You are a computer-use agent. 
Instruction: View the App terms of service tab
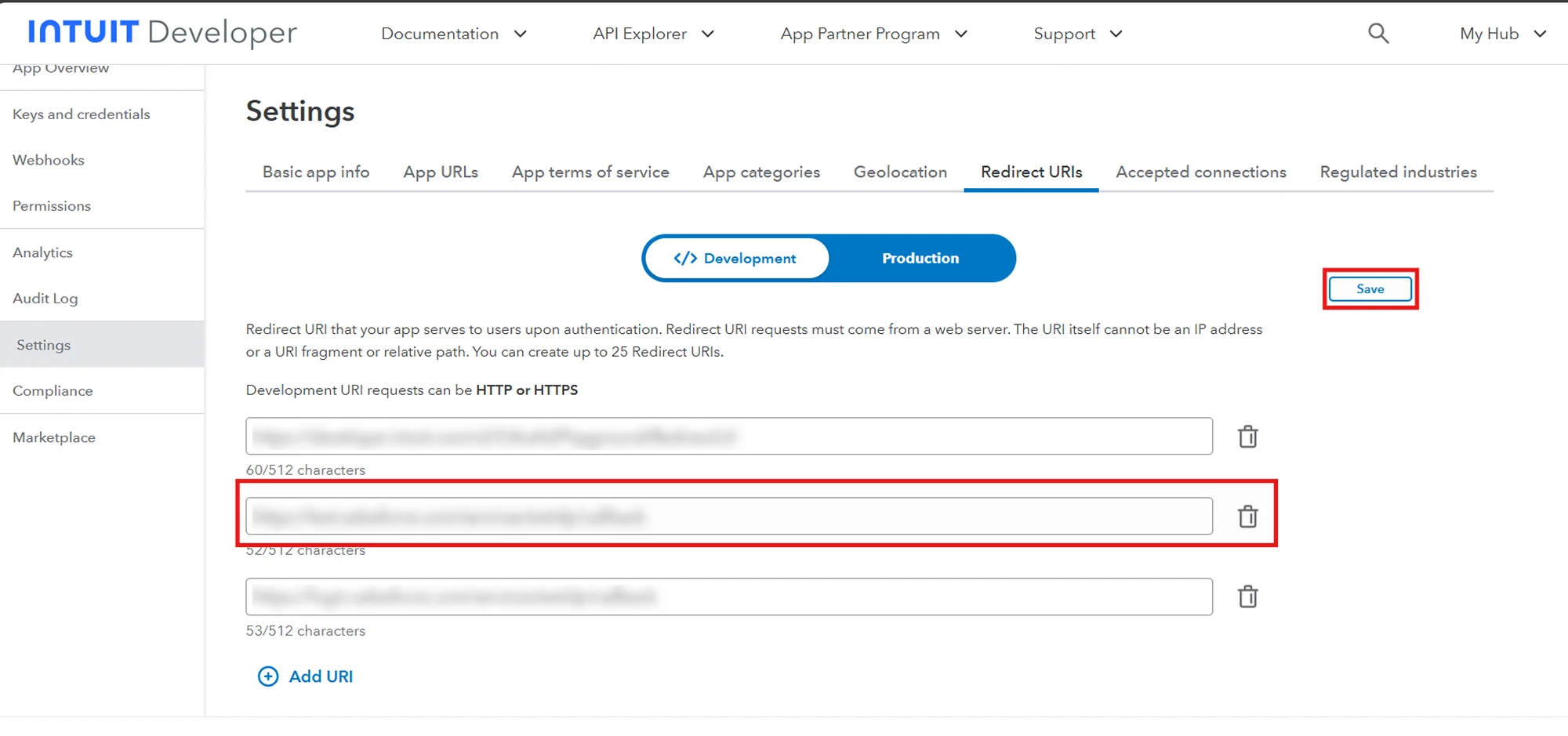pyautogui.click(x=590, y=172)
